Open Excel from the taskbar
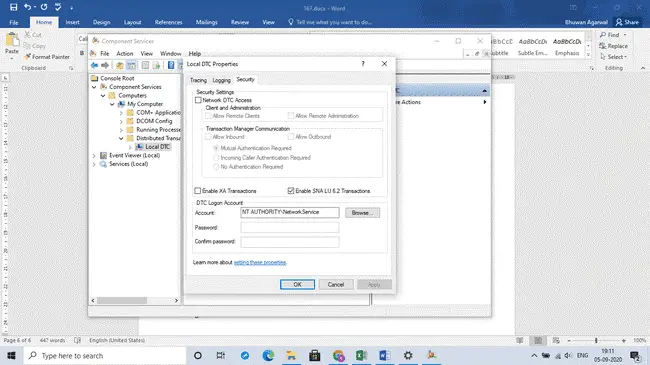The image size is (650, 365). pyautogui.click(x=361, y=355)
